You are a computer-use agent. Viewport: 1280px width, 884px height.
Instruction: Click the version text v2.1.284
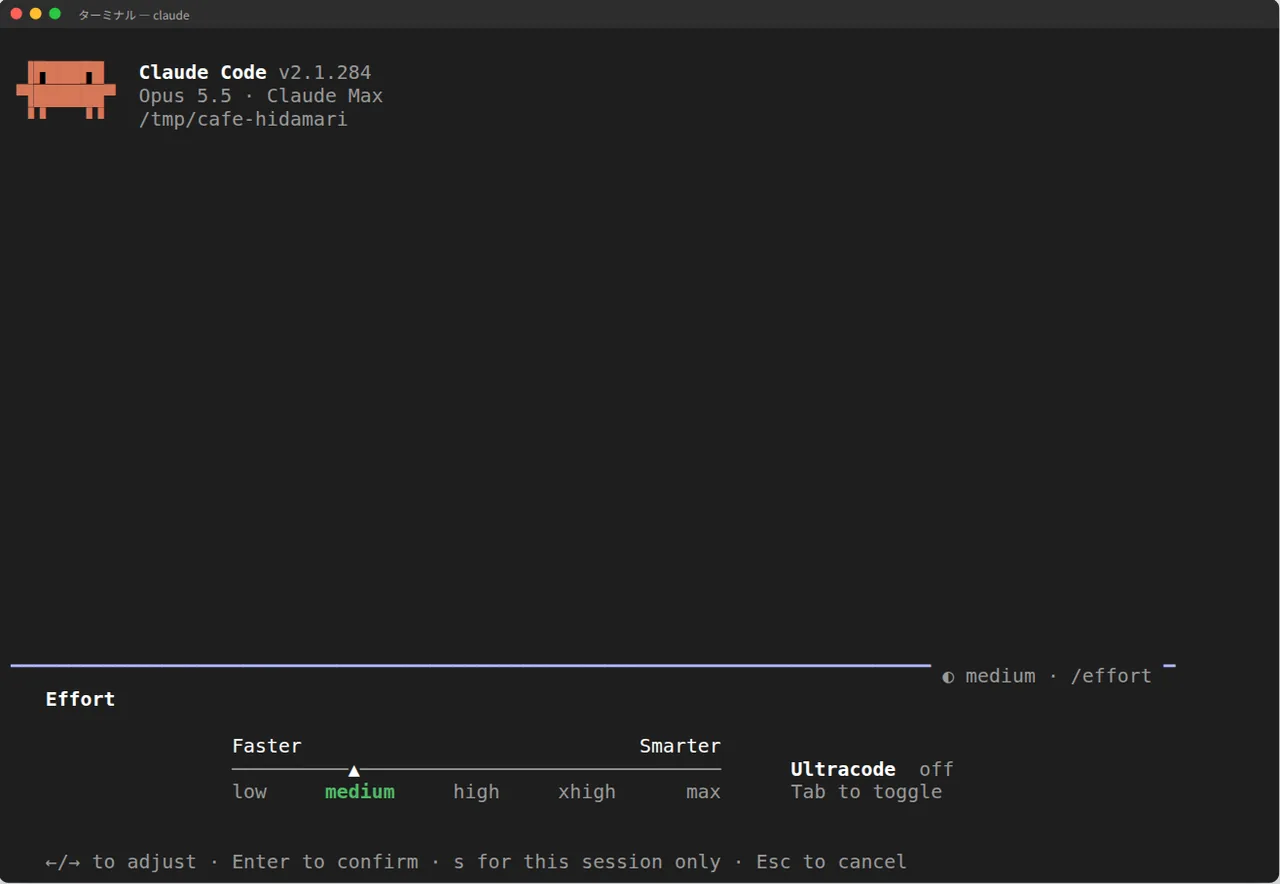(325, 72)
